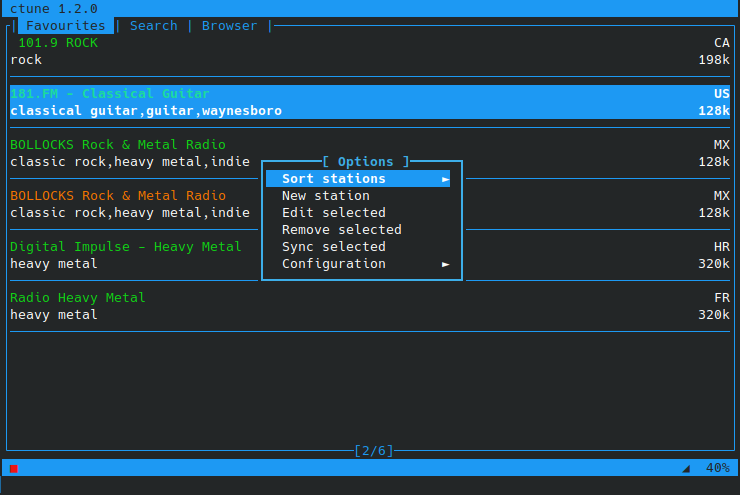Expand the Sort stations submenu arrow

click(445, 179)
